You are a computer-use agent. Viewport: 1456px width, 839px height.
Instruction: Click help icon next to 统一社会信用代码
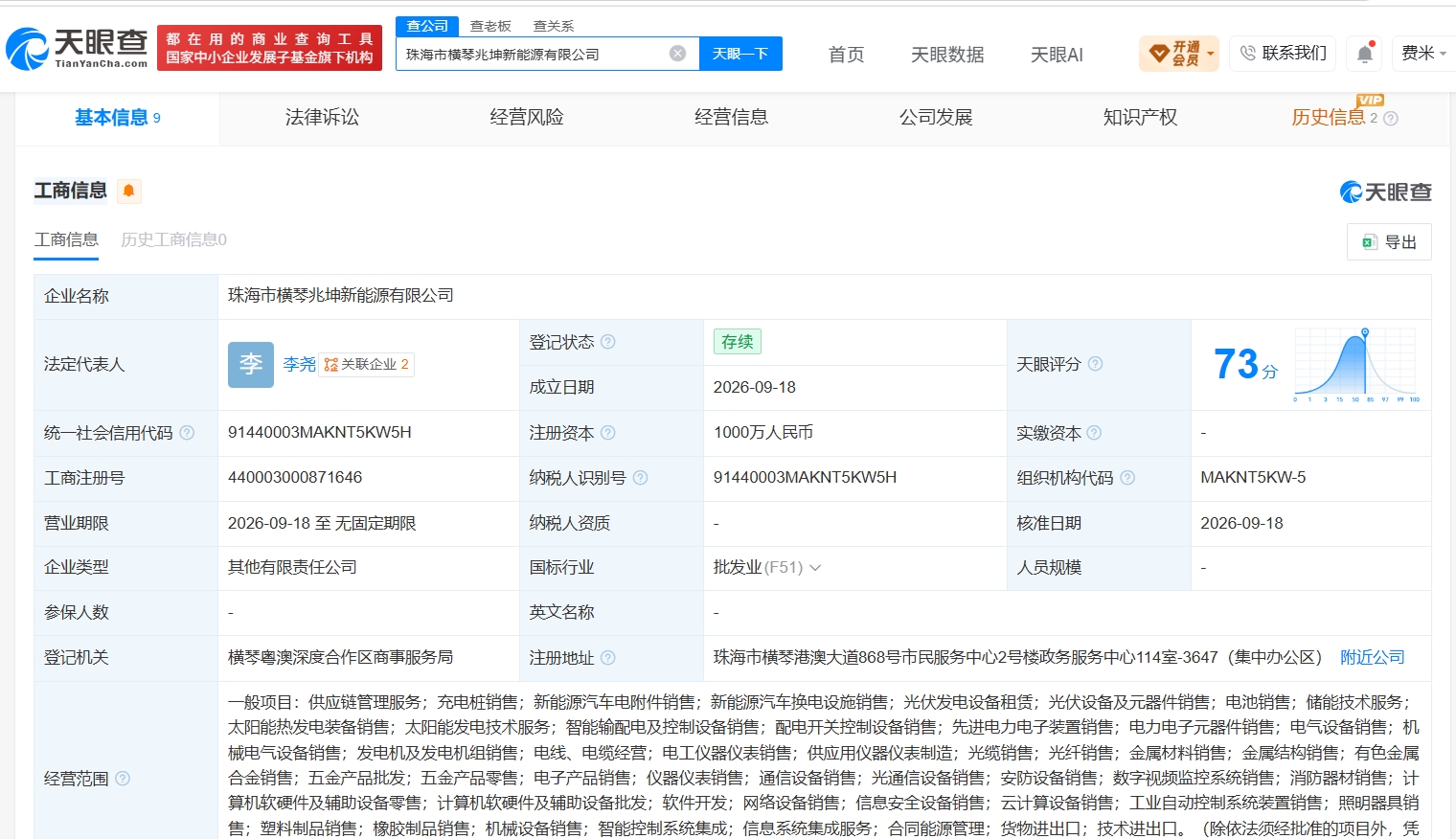point(187,433)
